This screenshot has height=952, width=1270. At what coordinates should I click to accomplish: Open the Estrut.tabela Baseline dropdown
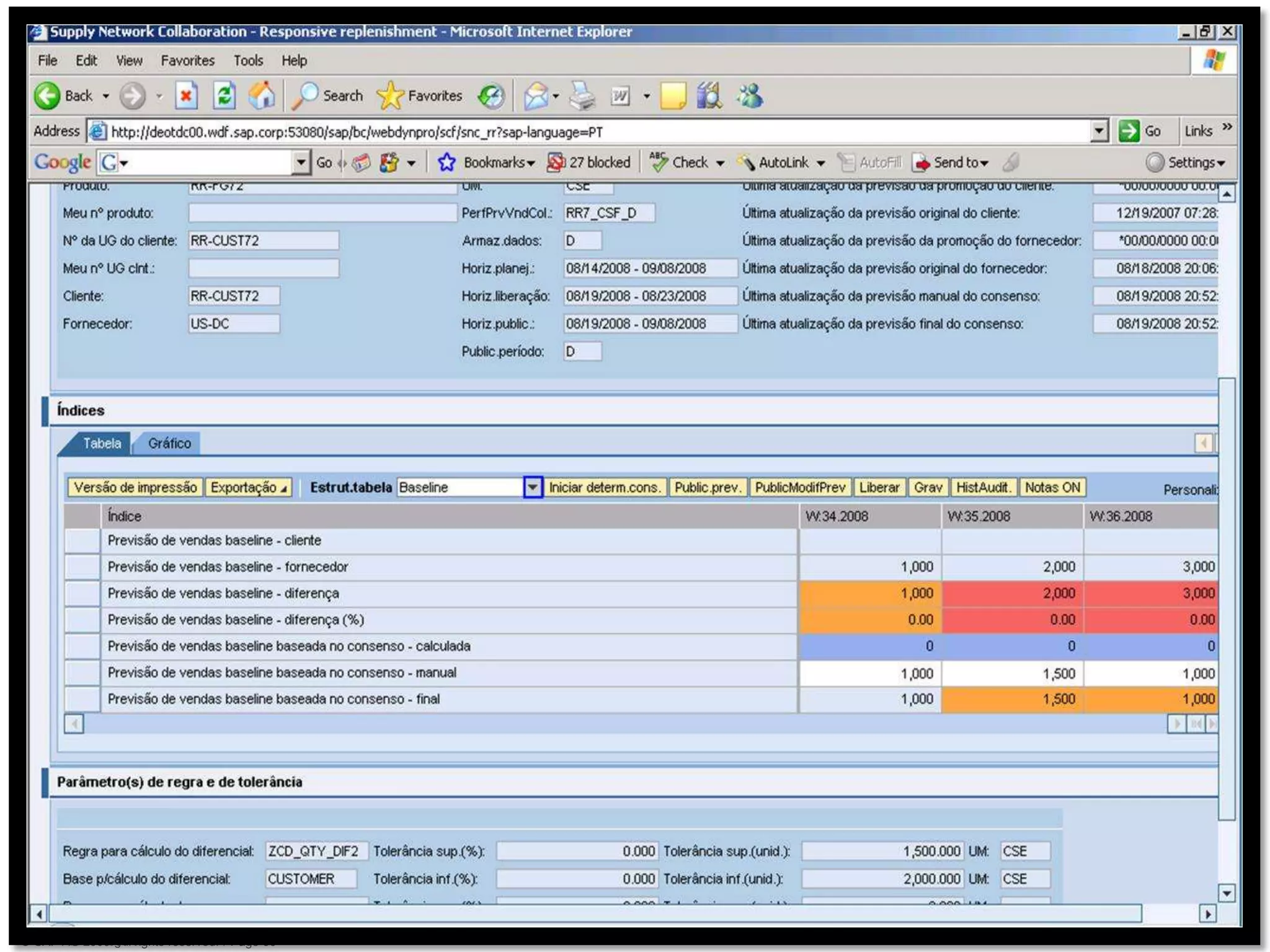[x=533, y=488]
